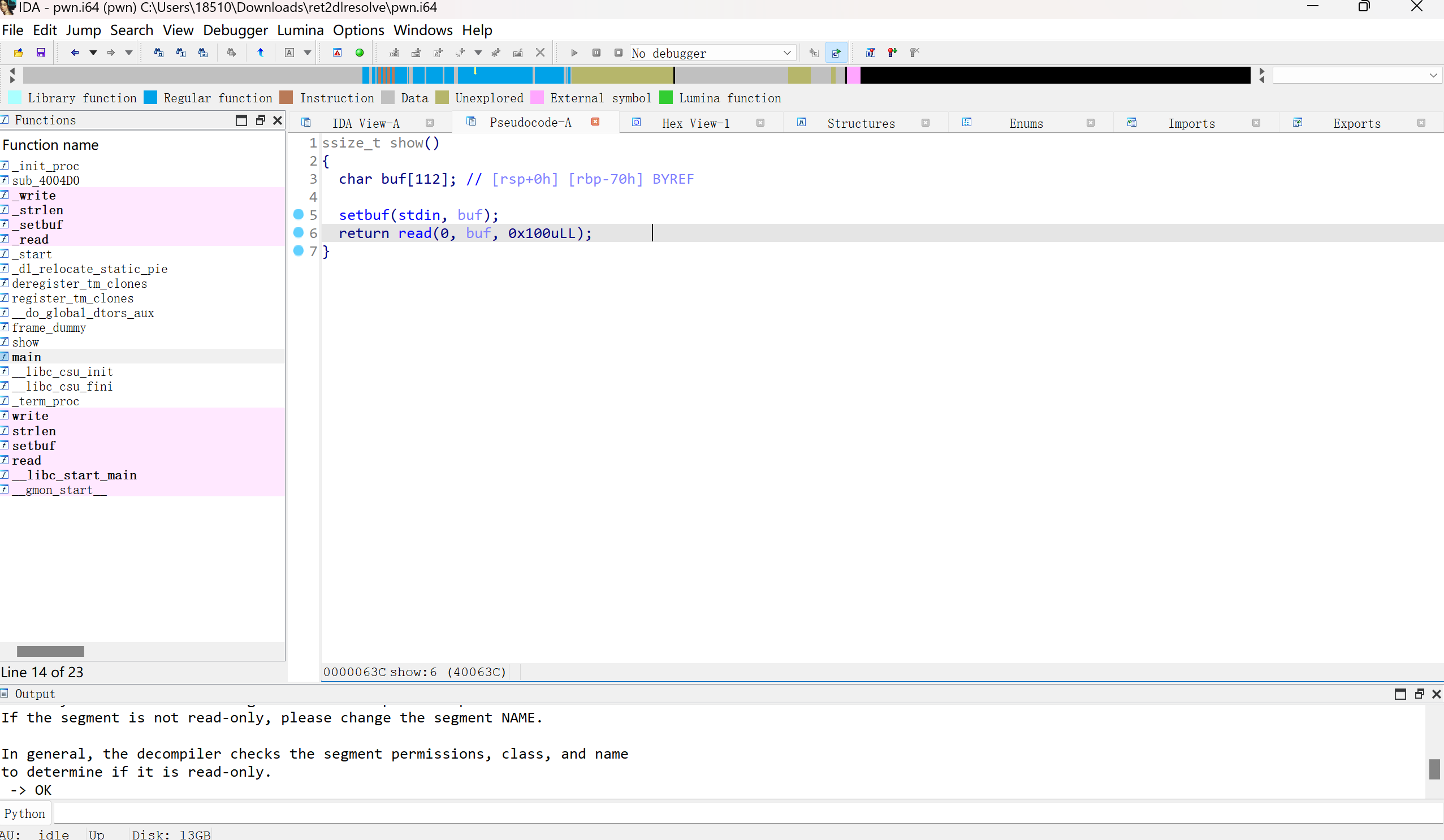Click the add breakpoint red-light plus icon
The height and width of the screenshot is (840, 1444).
click(893, 53)
